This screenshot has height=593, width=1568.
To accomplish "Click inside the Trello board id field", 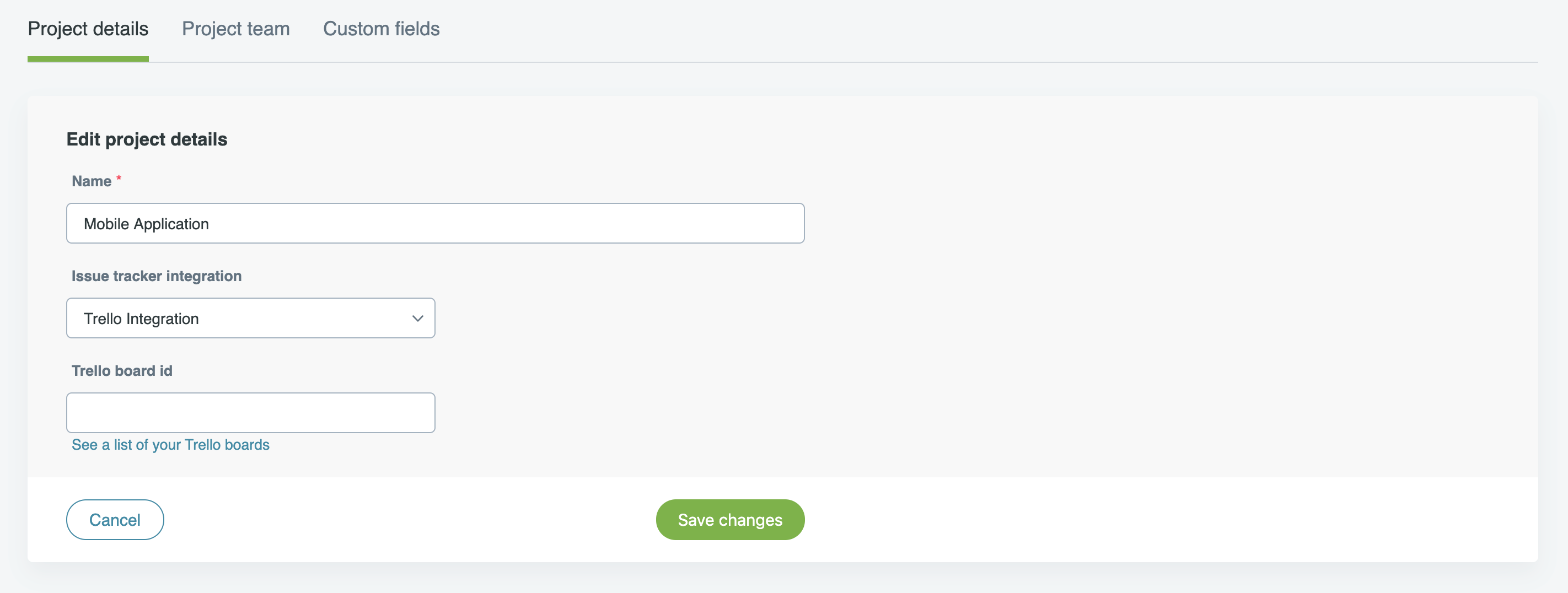I will [x=251, y=413].
